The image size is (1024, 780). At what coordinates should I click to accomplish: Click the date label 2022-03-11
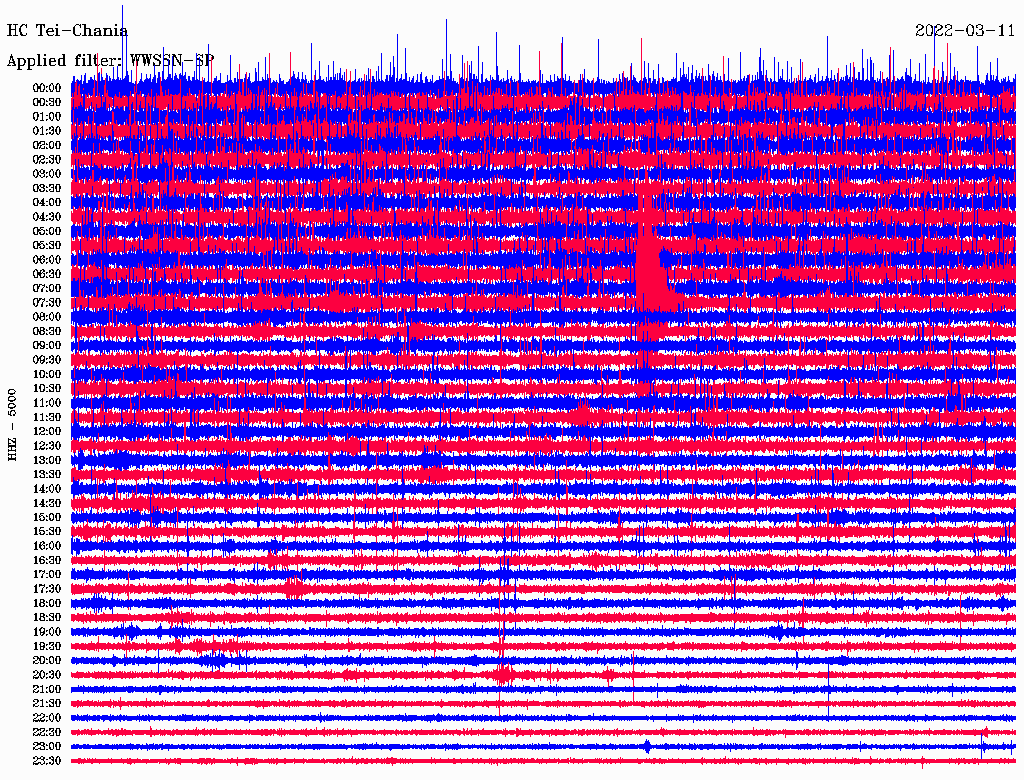pyautogui.click(x=965, y=31)
